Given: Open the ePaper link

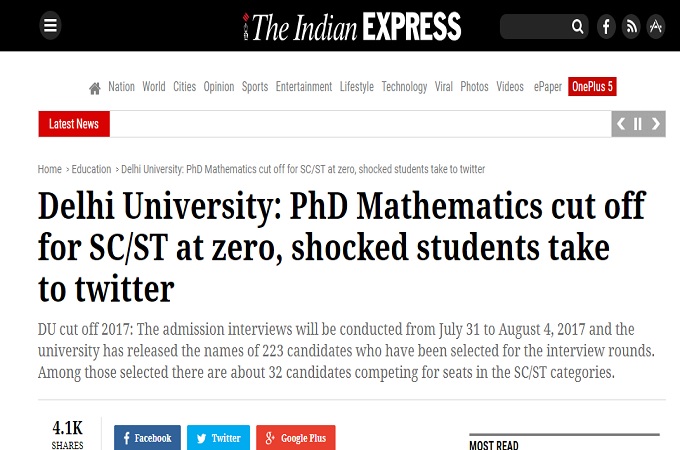Looking at the screenshot, I should pos(547,87).
